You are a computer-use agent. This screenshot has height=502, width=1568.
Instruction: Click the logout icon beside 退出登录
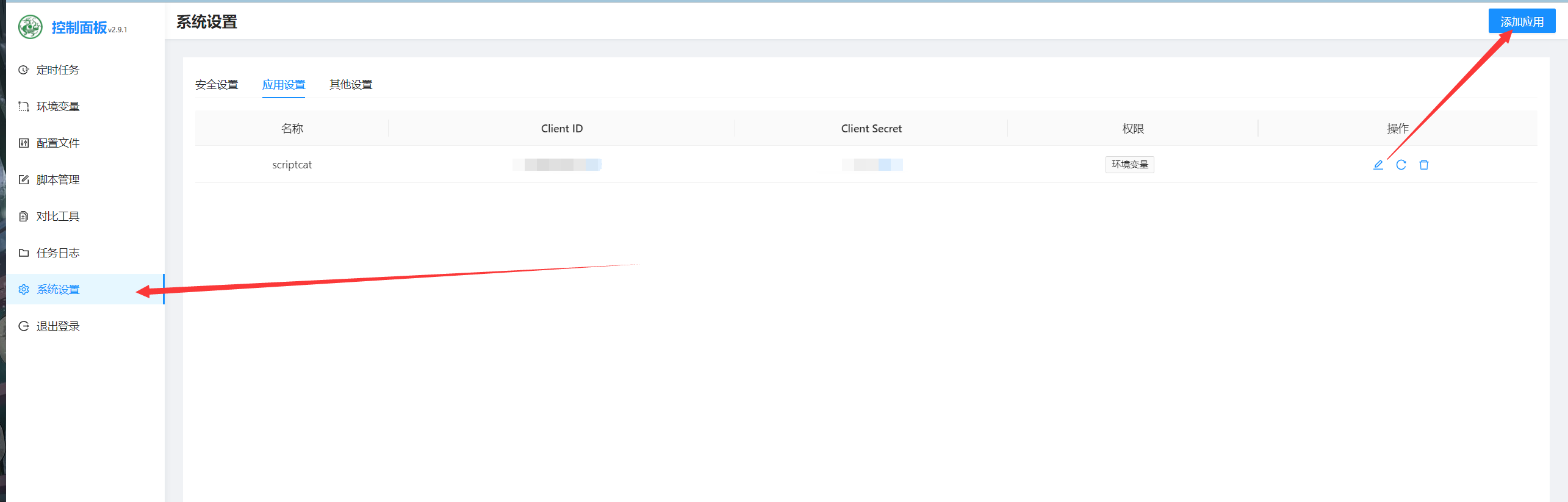pos(24,326)
